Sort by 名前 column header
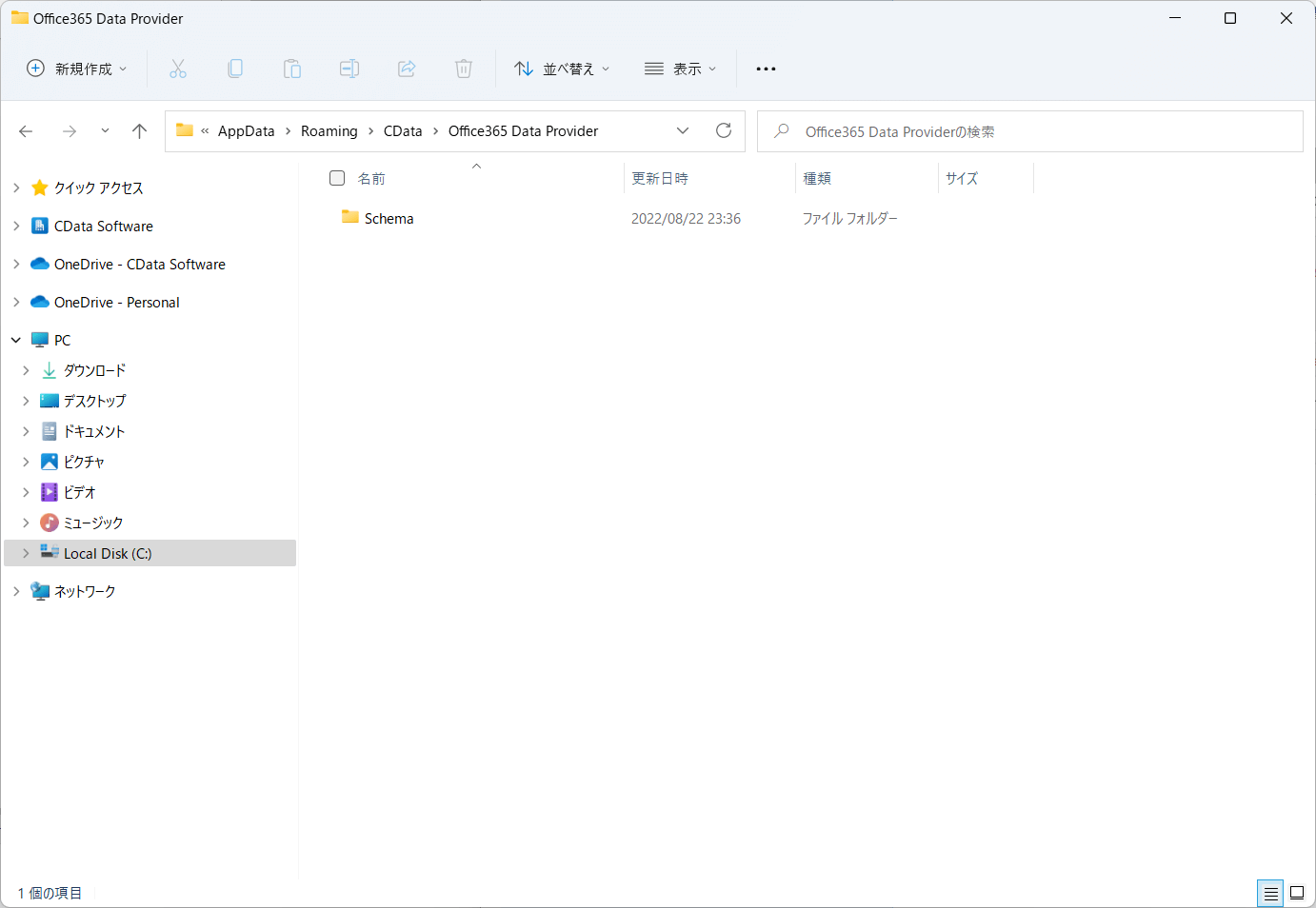Screen dimensions: 1316x908 371,178
